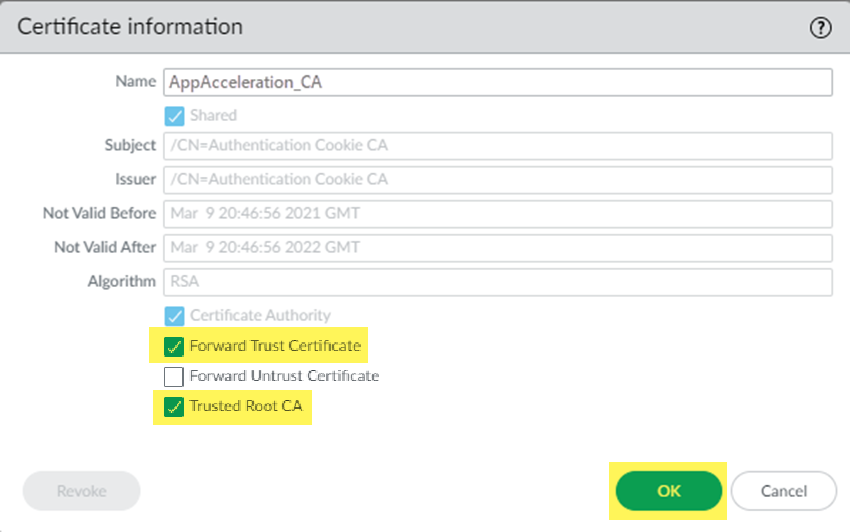Image resolution: width=850 pixels, height=532 pixels.
Task: Click the Name field label
Action: click(136, 82)
